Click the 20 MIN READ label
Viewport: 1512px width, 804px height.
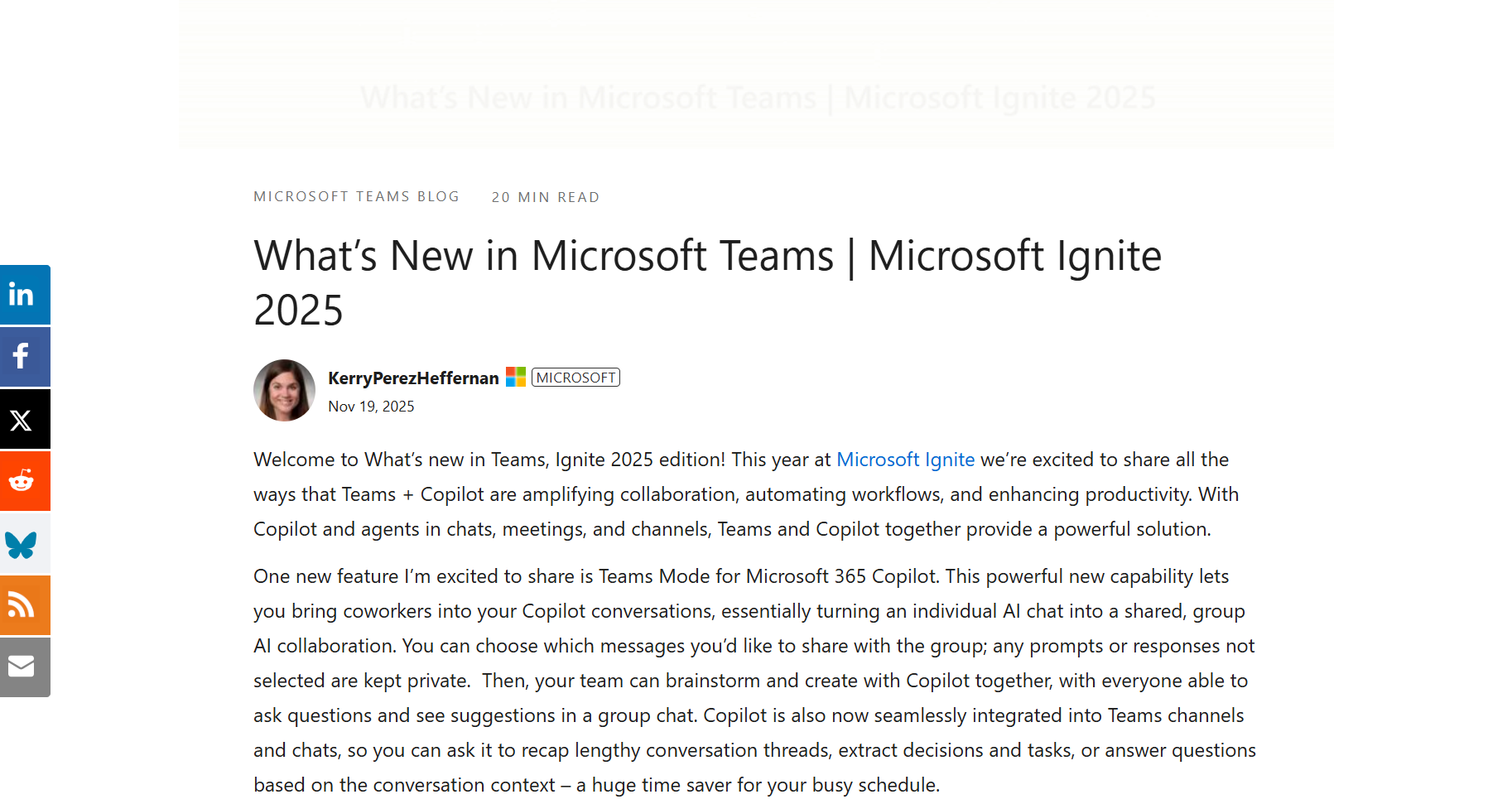point(545,197)
